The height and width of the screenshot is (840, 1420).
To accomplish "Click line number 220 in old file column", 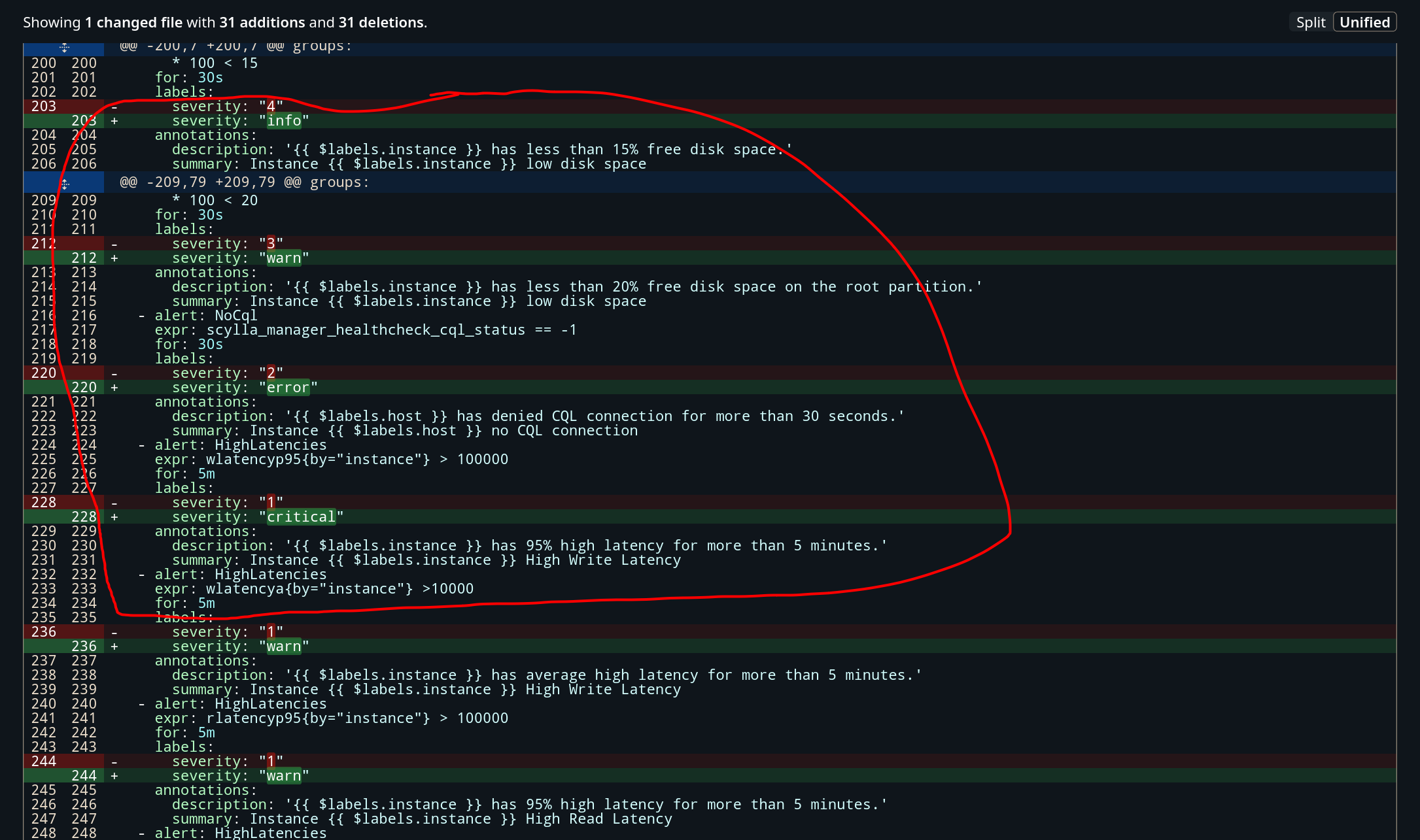I will click(43, 373).
